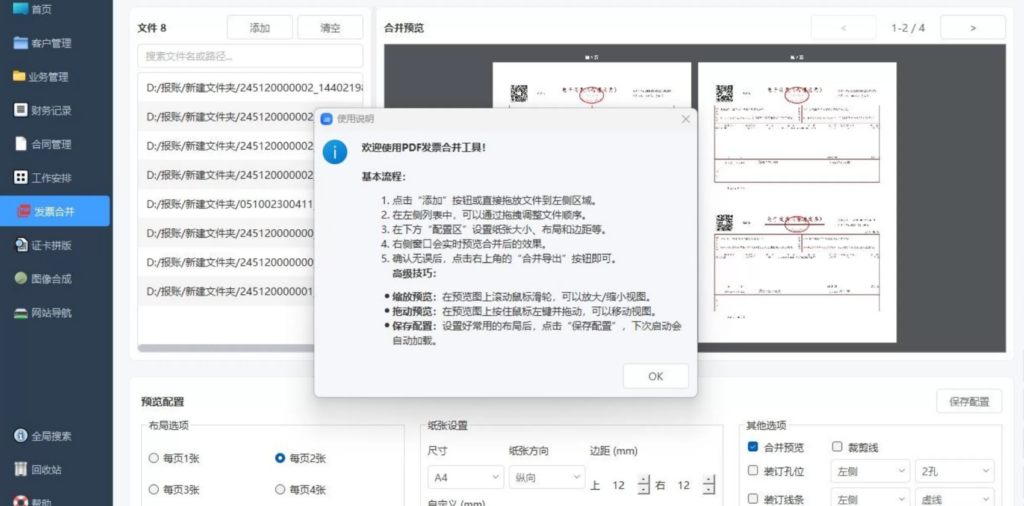Click the 业务管理 yellow folder icon
1024x506 pixels.
[x=20, y=76]
